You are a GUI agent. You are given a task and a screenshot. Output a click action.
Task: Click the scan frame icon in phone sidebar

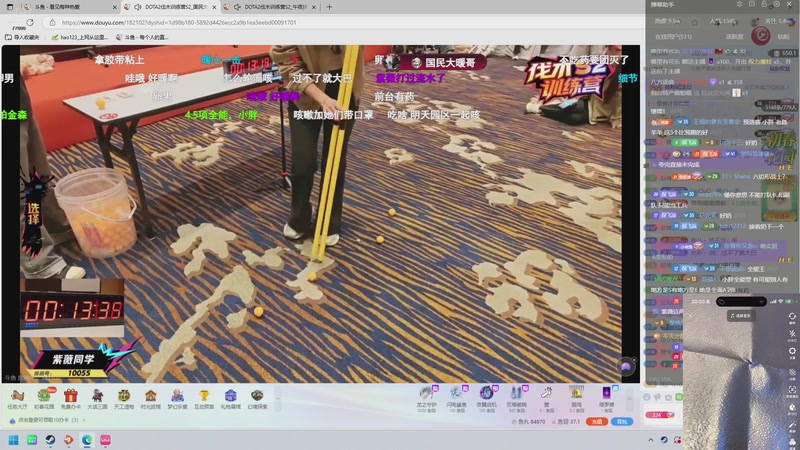coord(792,389)
